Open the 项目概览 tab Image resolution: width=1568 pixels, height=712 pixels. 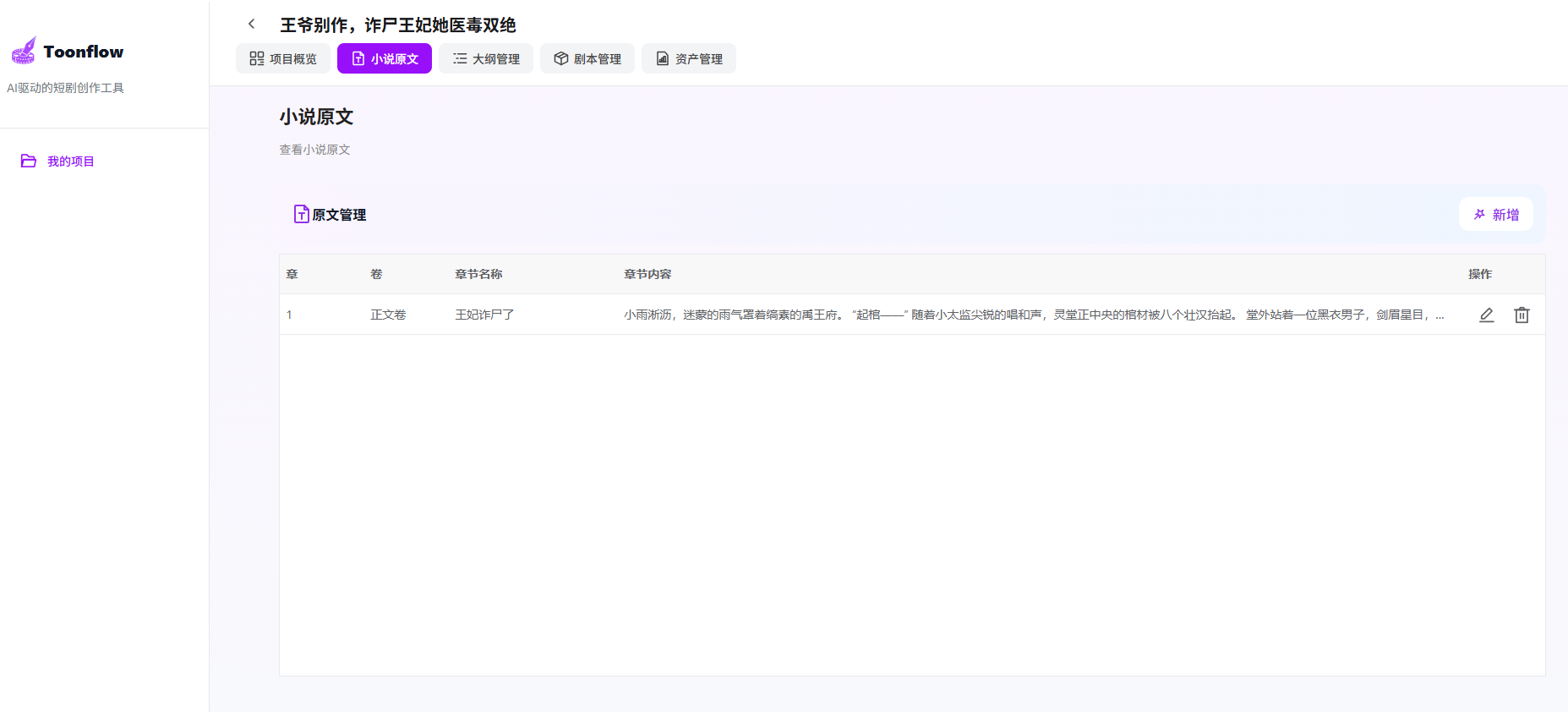(x=283, y=58)
